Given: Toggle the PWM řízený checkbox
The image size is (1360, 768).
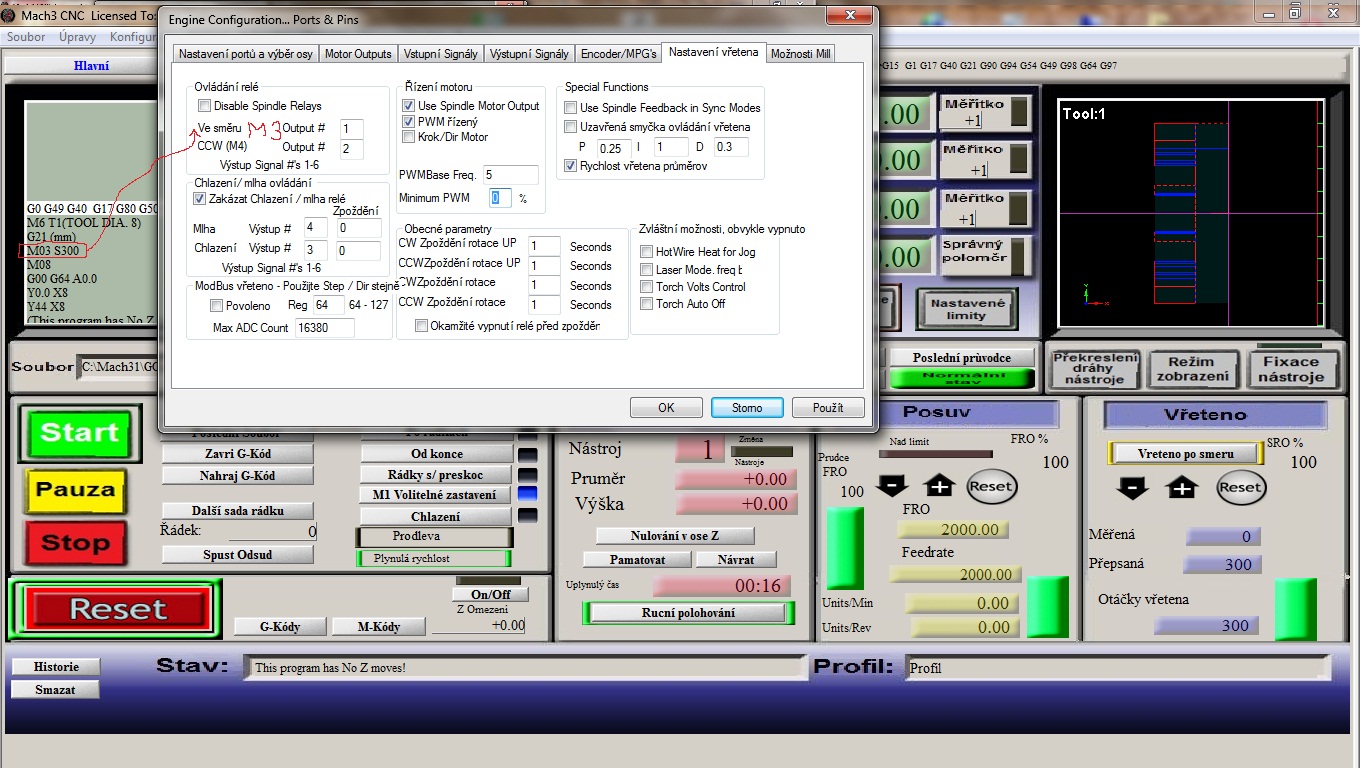Looking at the screenshot, I should (409, 121).
